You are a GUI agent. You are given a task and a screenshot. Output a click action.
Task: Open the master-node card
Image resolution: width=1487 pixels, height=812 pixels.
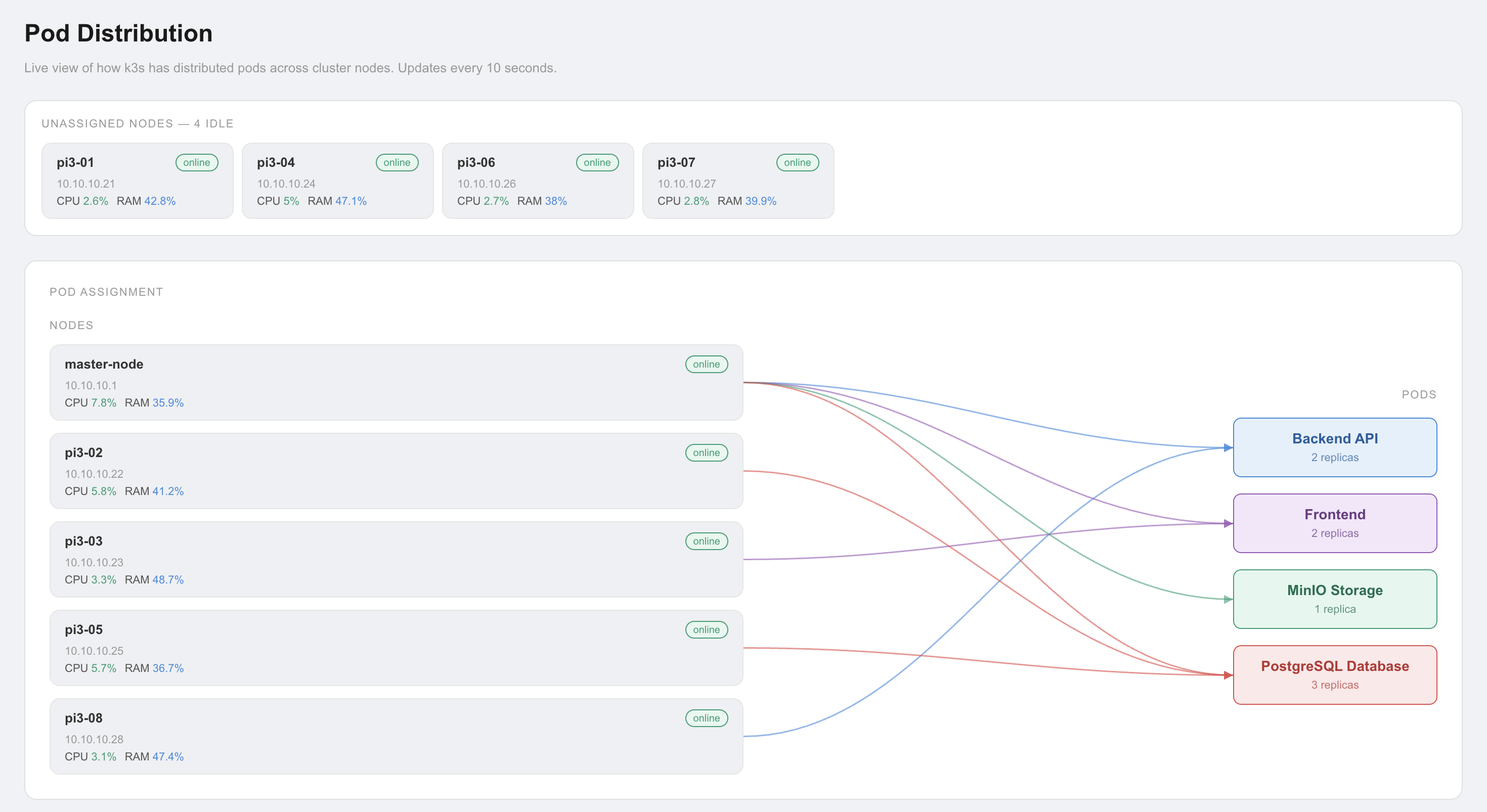pos(396,383)
